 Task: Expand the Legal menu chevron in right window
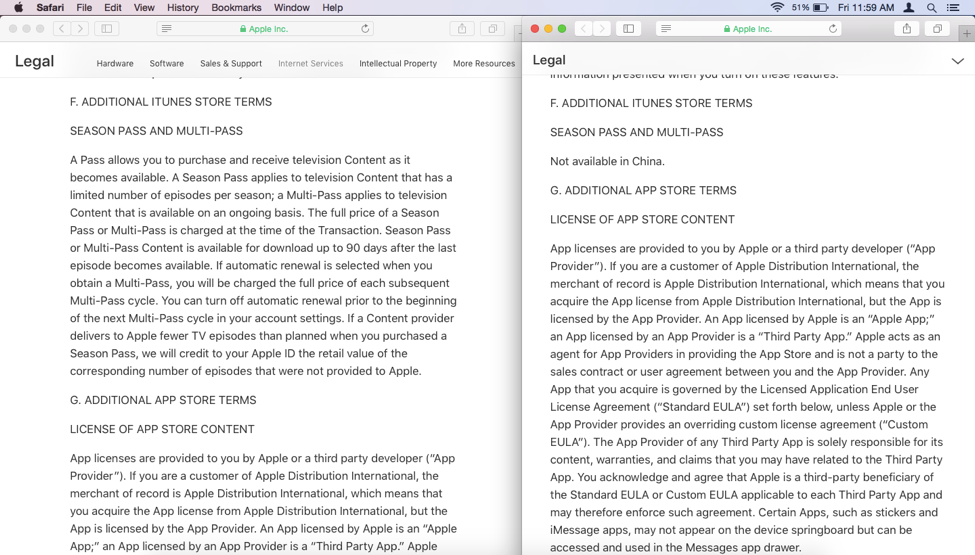point(958,61)
